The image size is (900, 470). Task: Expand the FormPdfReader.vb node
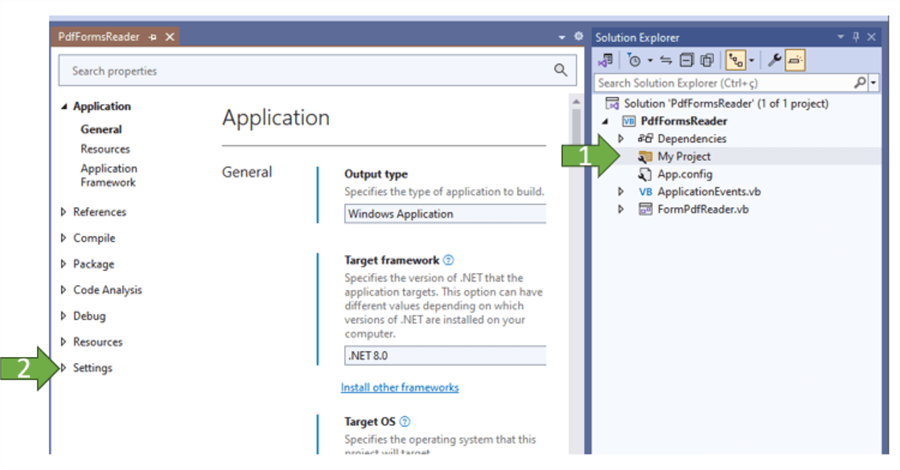pyautogui.click(x=620, y=209)
